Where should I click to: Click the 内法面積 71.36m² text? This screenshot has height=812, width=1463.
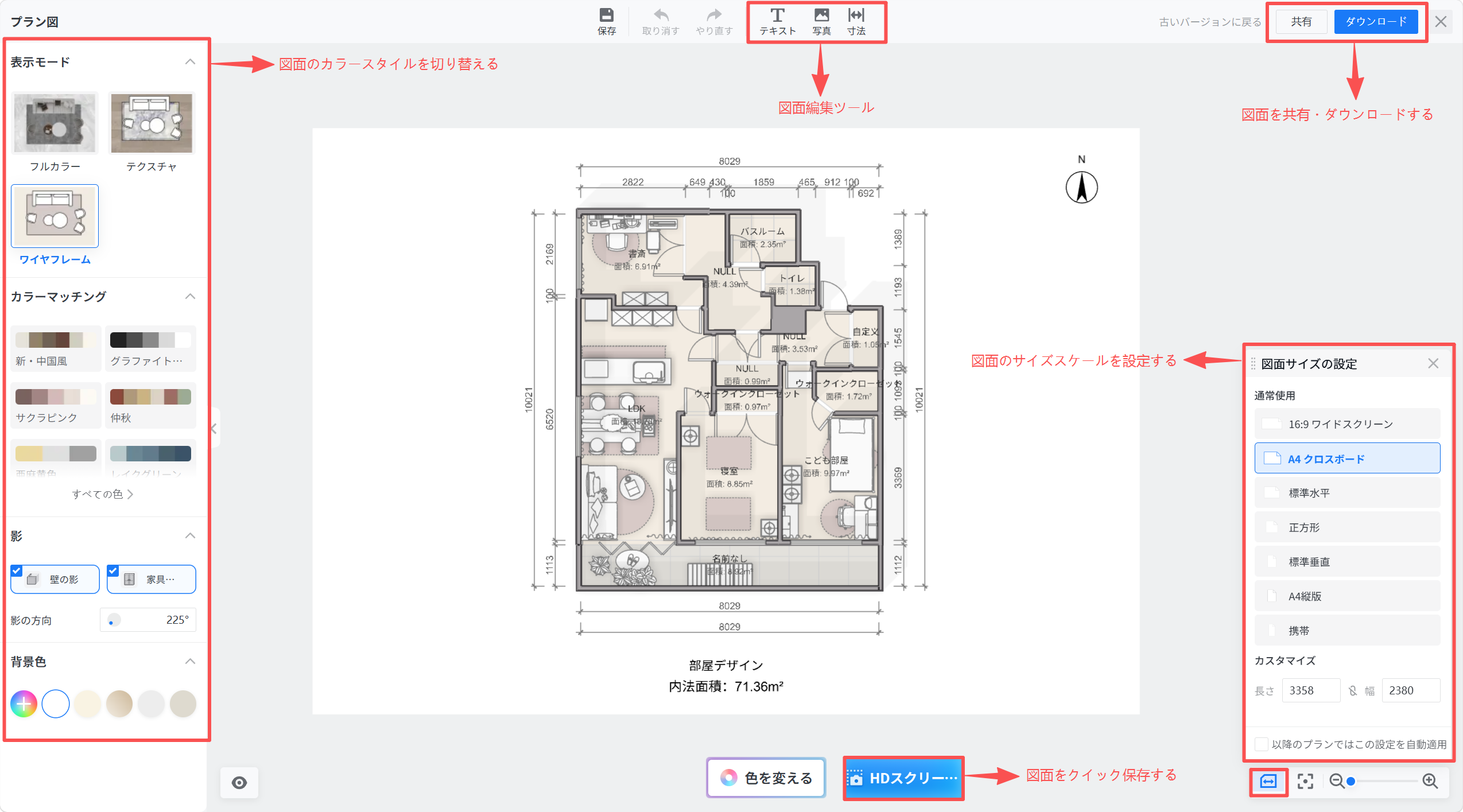(x=726, y=686)
